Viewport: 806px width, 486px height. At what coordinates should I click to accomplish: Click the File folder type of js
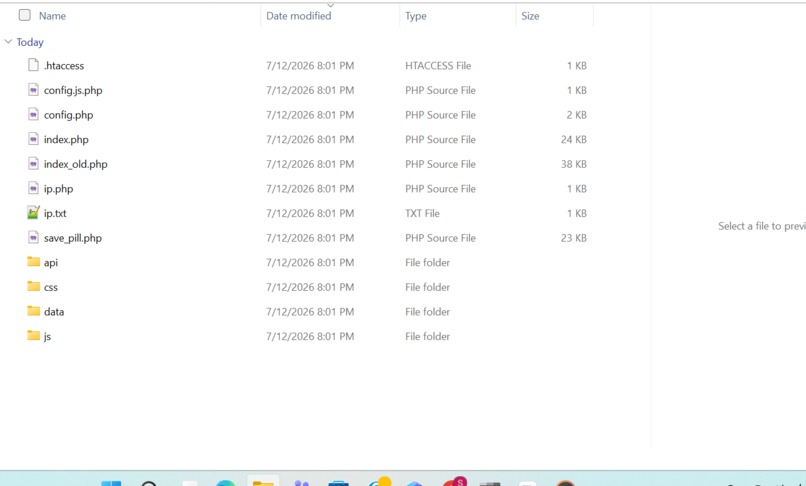[427, 336]
